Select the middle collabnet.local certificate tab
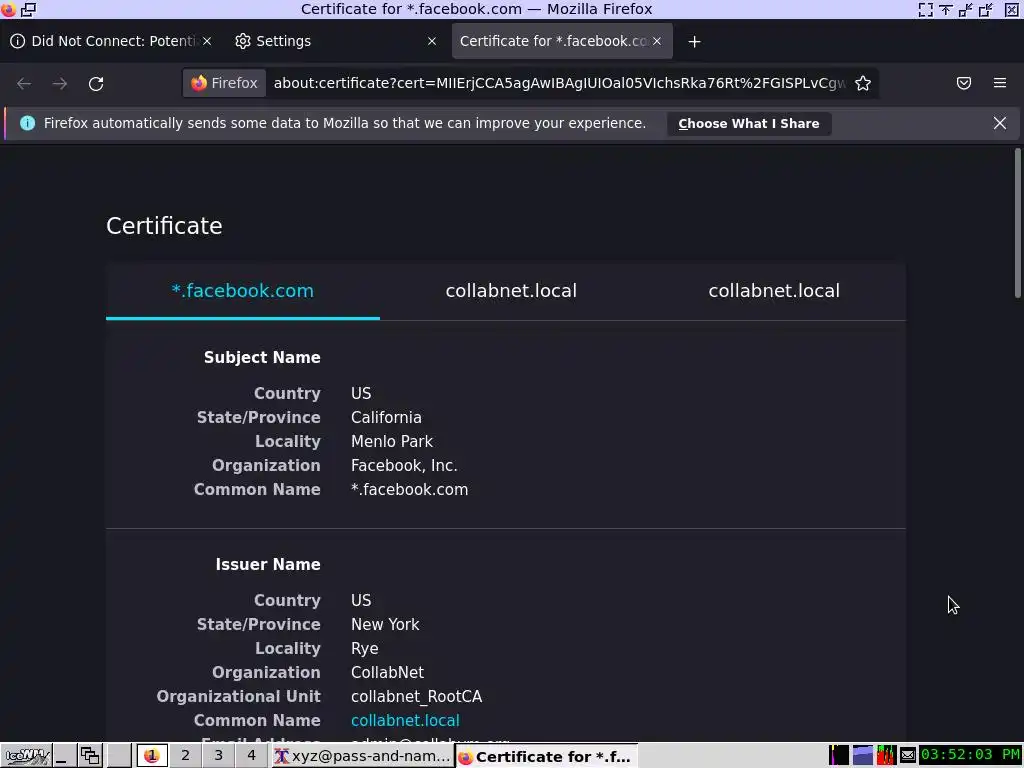Image resolution: width=1024 pixels, height=768 pixels. point(511,291)
